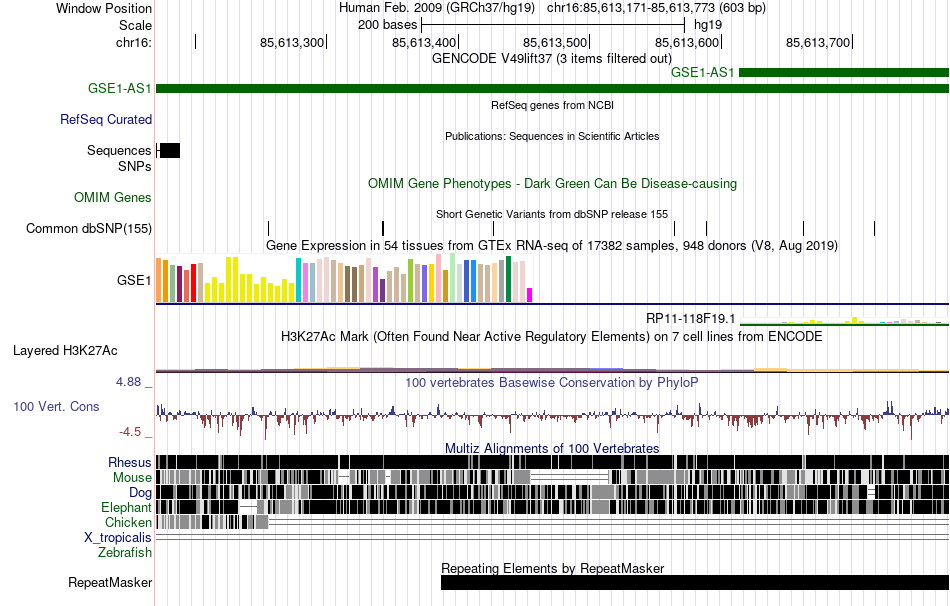Open the short GSE1-AS1 transcript at upper right
The image size is (950, 606).
click(x=844, y=73)
